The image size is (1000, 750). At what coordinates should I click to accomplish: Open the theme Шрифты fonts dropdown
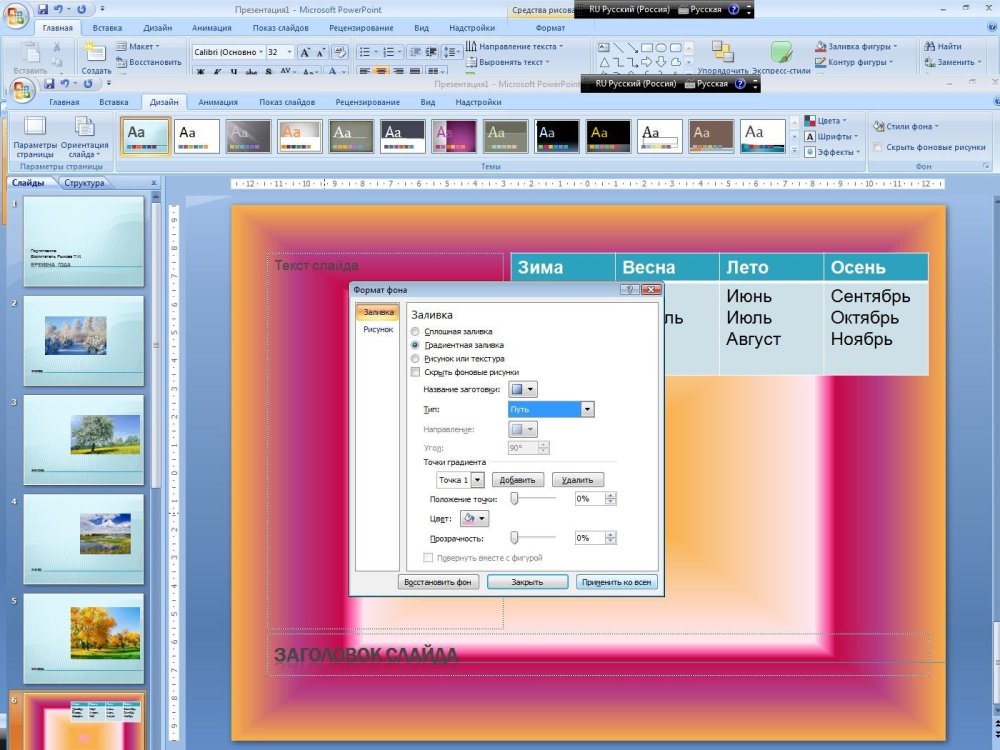(831, 137)
